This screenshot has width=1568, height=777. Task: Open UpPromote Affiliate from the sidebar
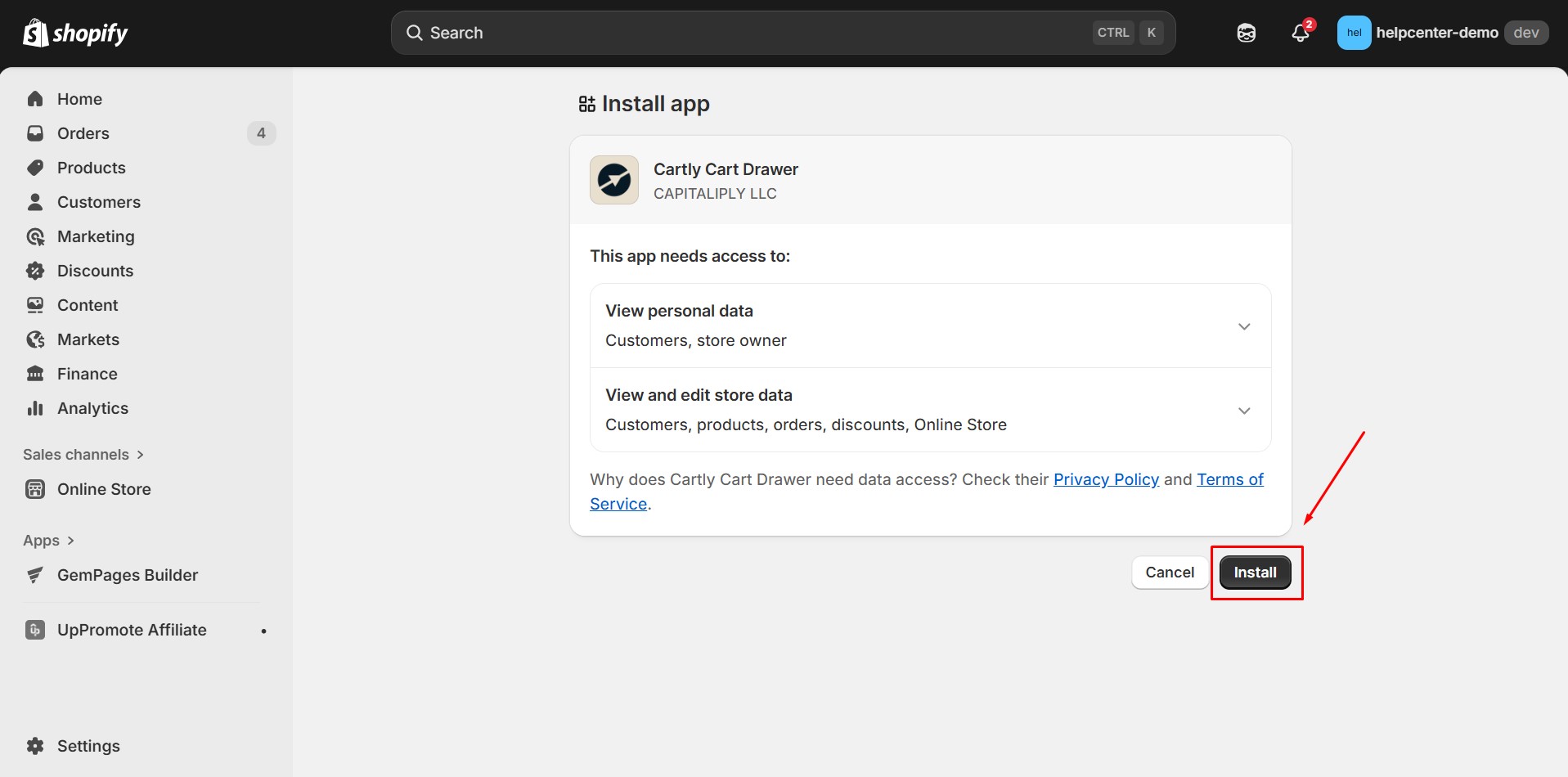coord(131,629)
